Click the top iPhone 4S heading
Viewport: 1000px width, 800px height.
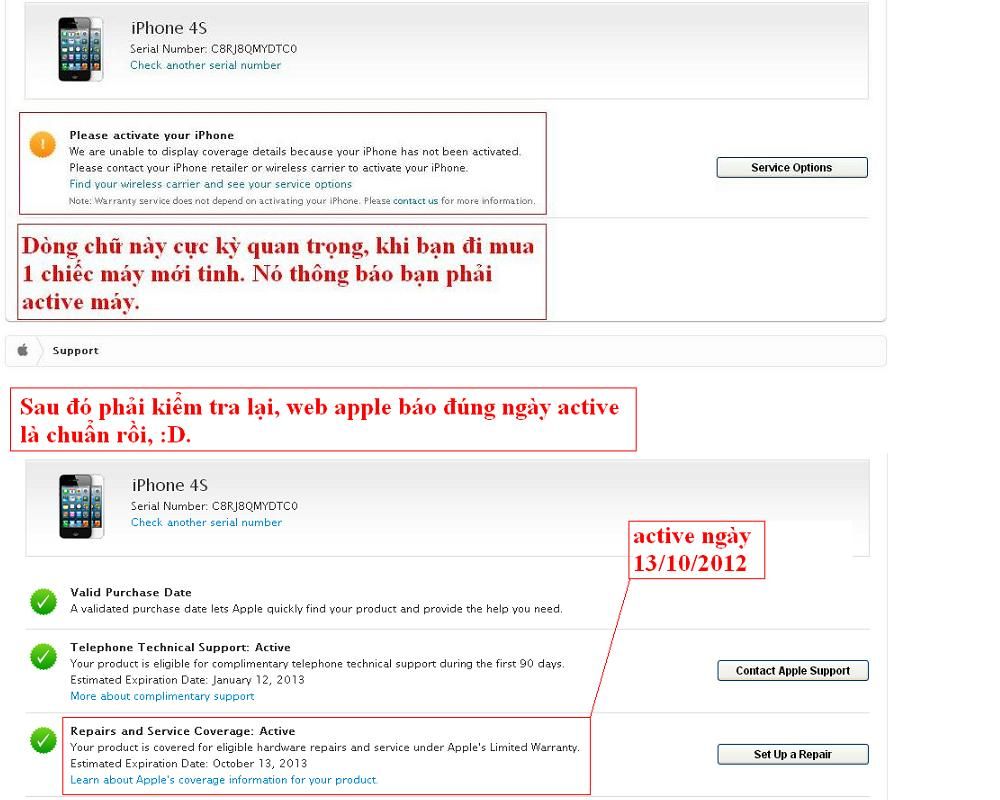click(x=169, y=28)
